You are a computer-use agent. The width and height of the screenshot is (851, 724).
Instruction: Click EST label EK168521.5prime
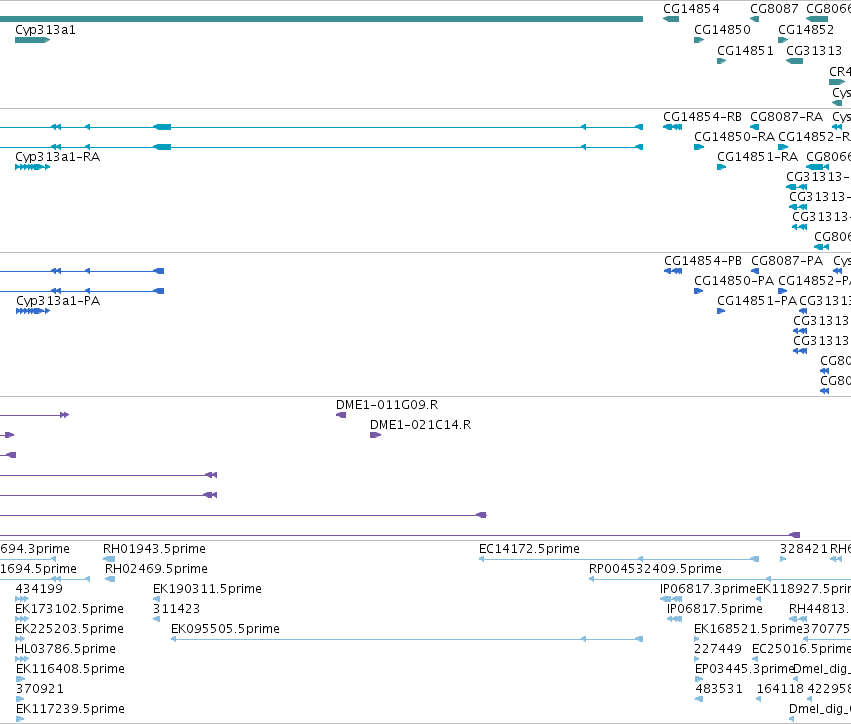point(748,629)
